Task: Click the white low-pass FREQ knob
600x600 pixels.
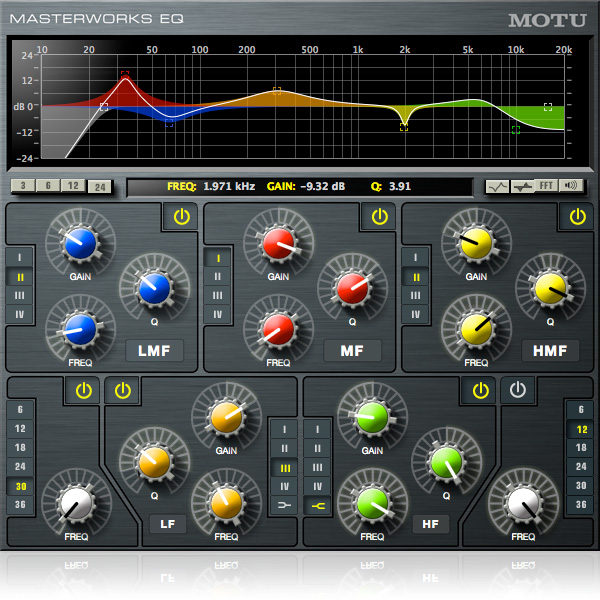Action: click(523, 504)
